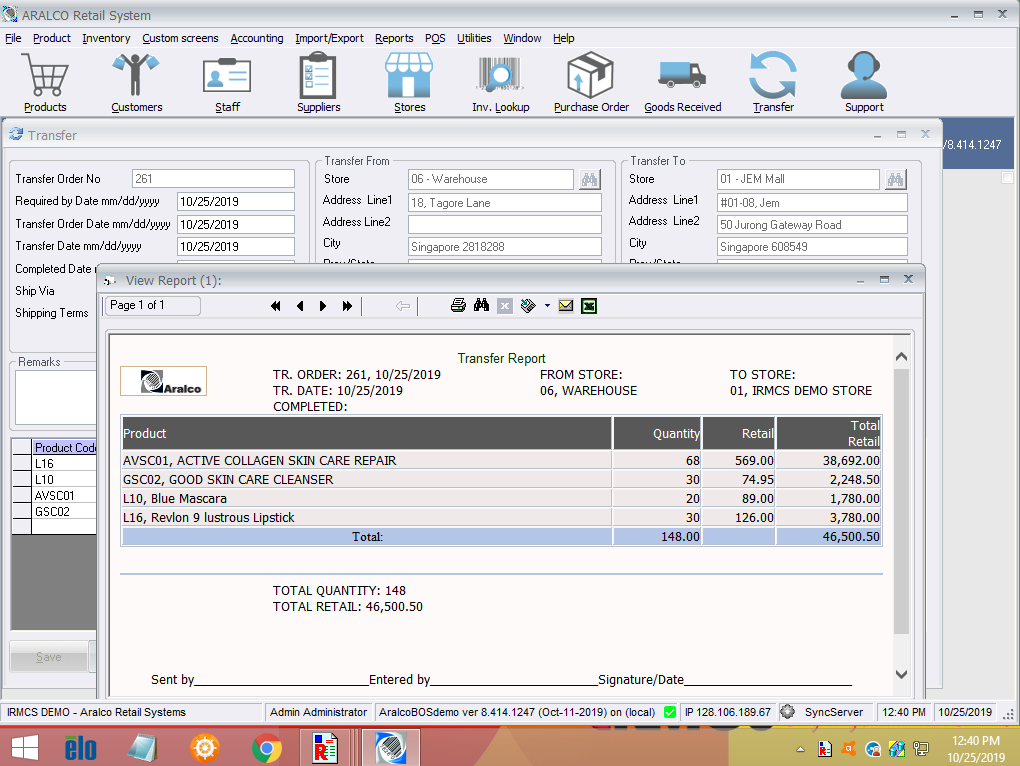The height and width of the screenshot is (766, 1020).
Task: Email the report via envelope icon
Action: (566, 306)
